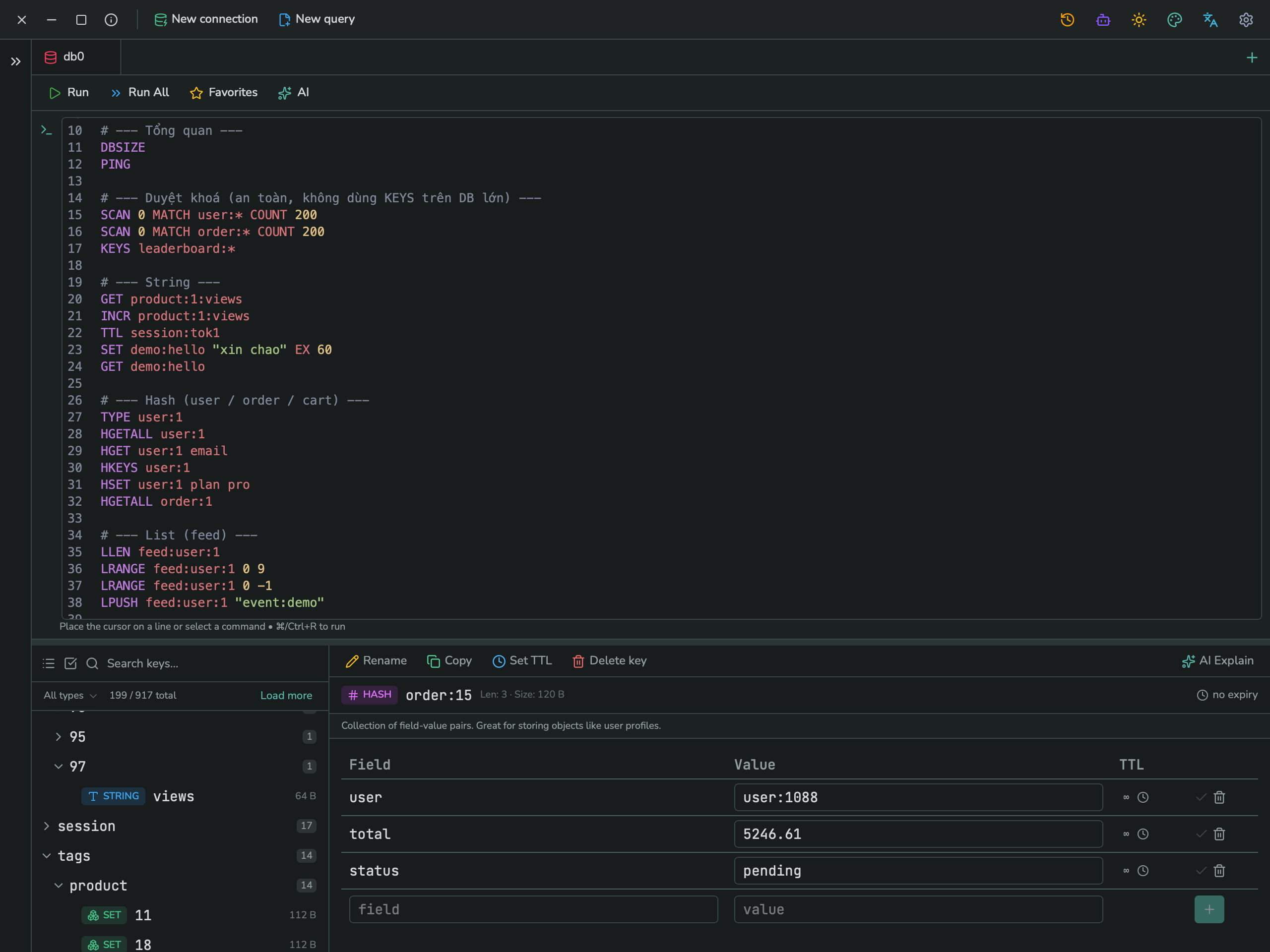
Task: Run the current command
Action: click(69, 92)
